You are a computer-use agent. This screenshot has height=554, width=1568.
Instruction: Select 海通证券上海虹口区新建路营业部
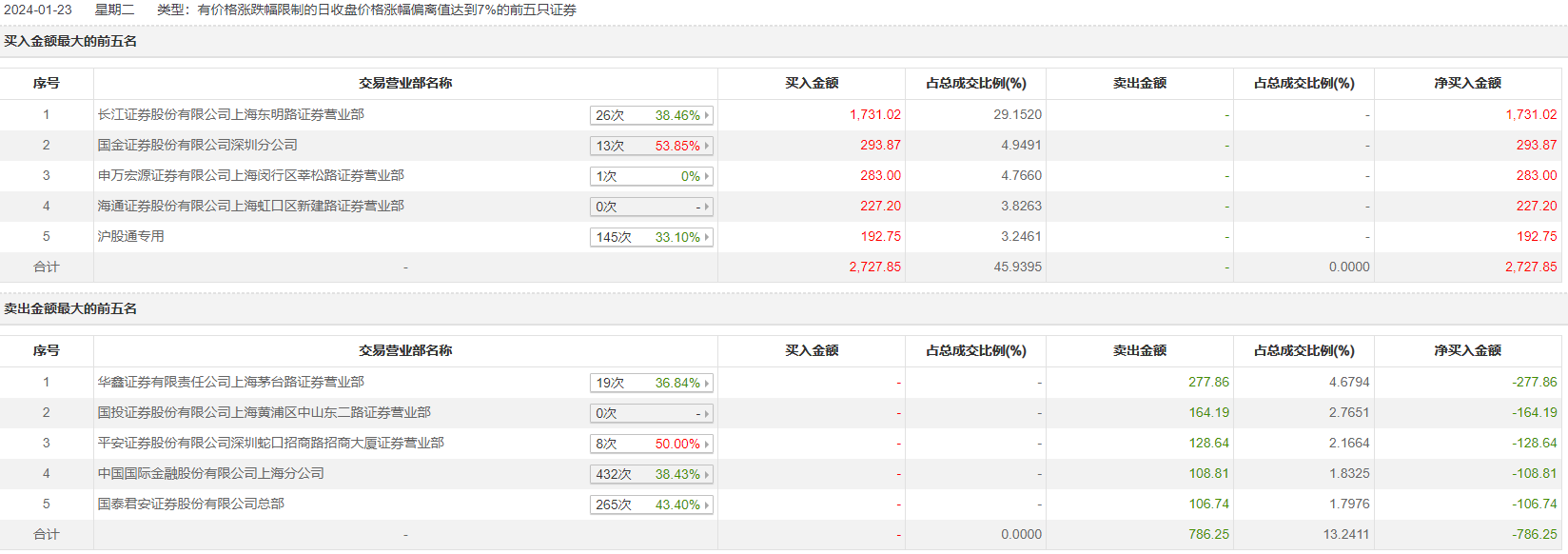250,207
